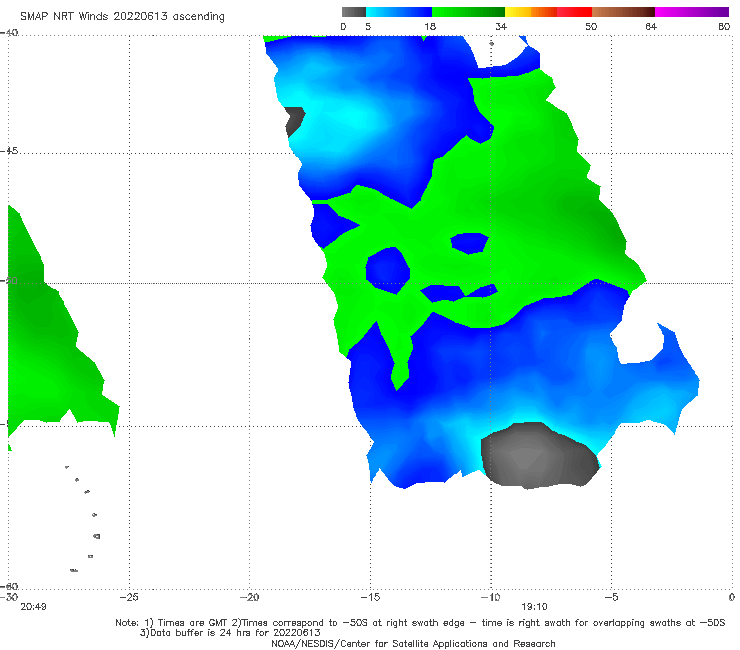Screen dimensions: 740x650
Task: Click the swath time '20:49'
Action: tap(33, 607)
